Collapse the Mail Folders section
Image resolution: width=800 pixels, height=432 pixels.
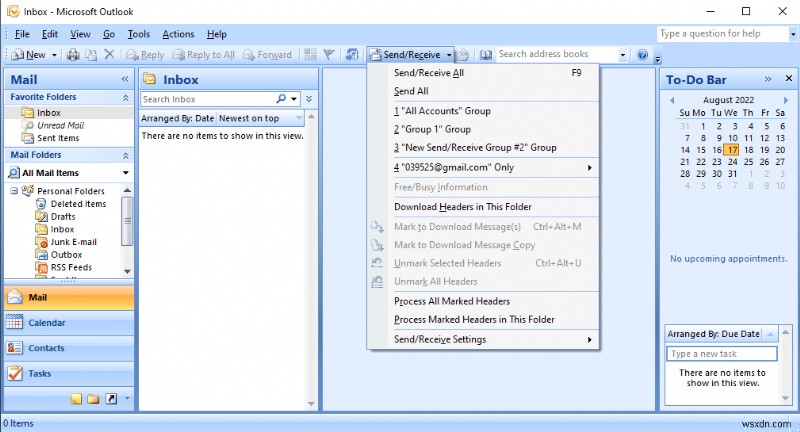[x=126, y=155]
